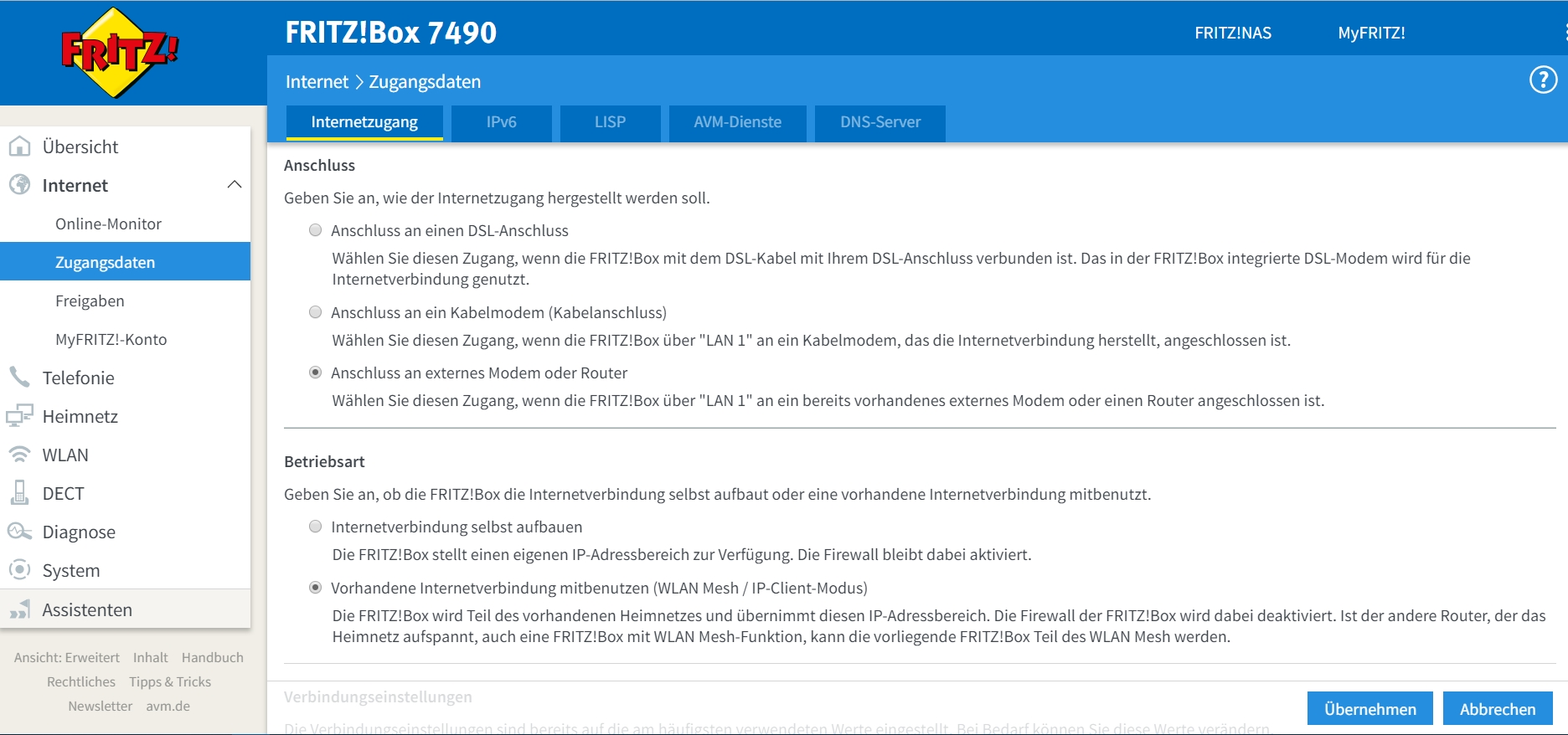Open the Newsletter footer link
The width and height of the screenshot is (1568, 735).
[x=101, y=707]
